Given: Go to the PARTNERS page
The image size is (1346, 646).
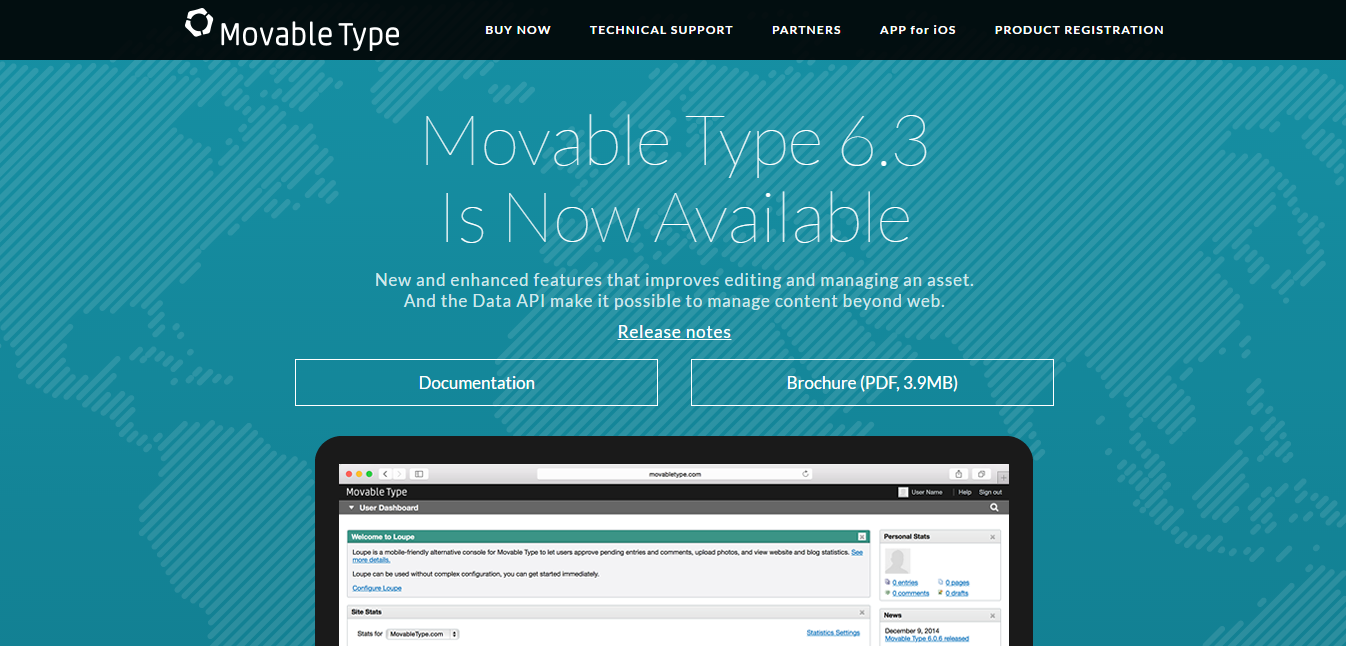Looking at the screenshot, I should [806, 30].
